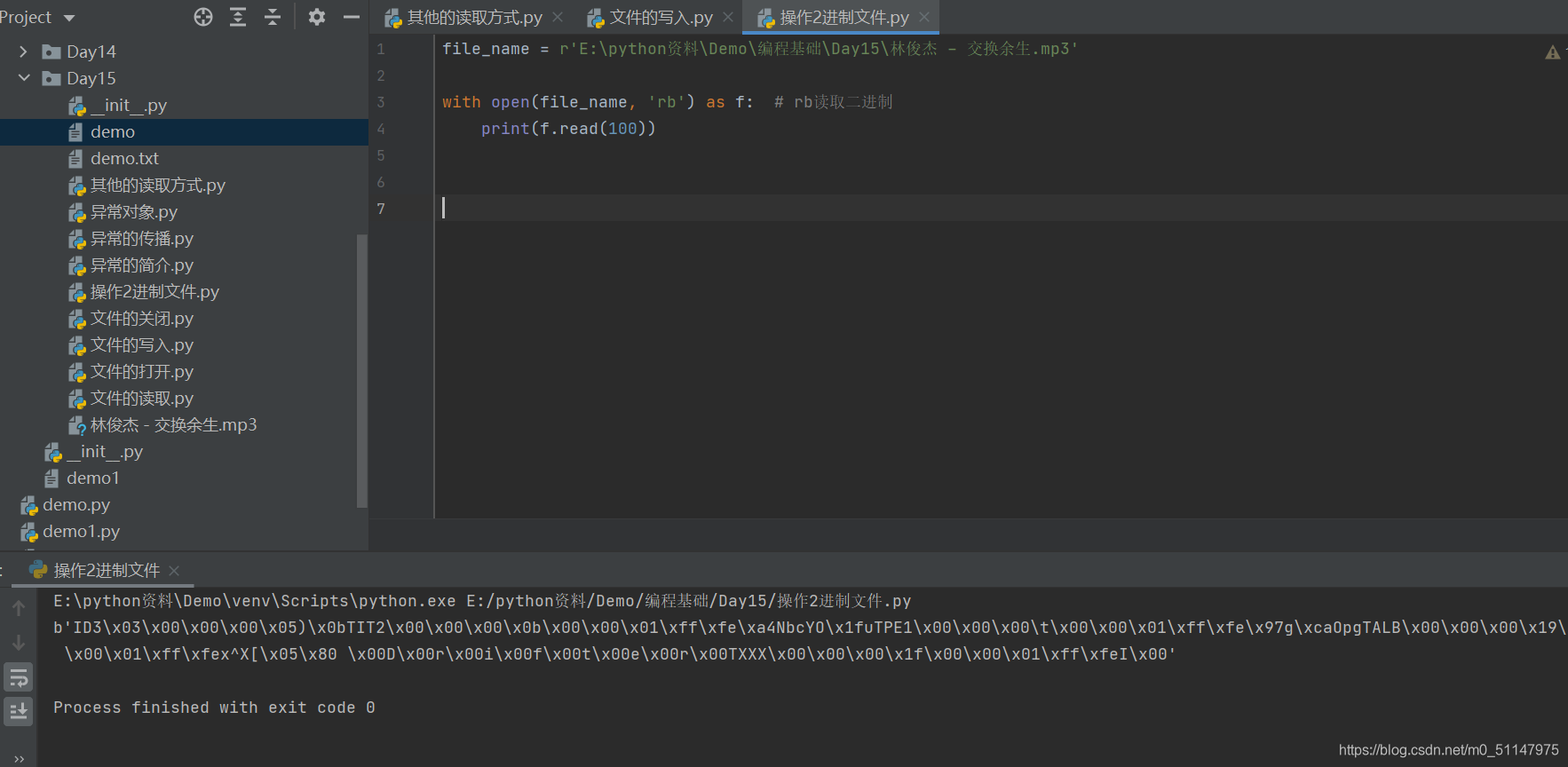1568x767 pixels.
Task: Open 文件的打开.py in project tree
Action: pos(131,371)
